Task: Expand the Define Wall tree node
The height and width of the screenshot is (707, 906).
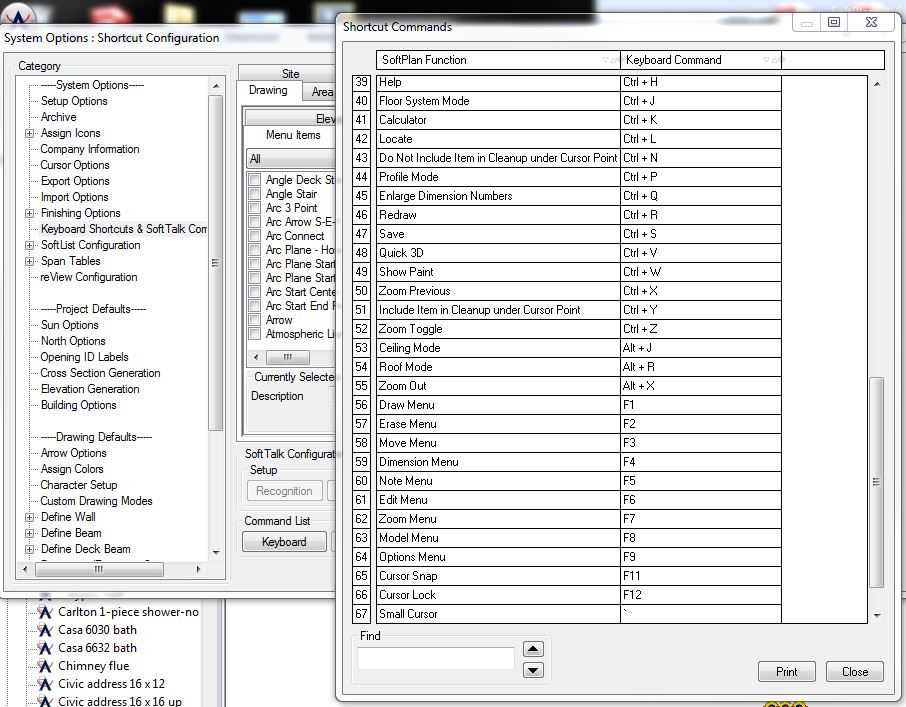Action: (x=29, y=517)
